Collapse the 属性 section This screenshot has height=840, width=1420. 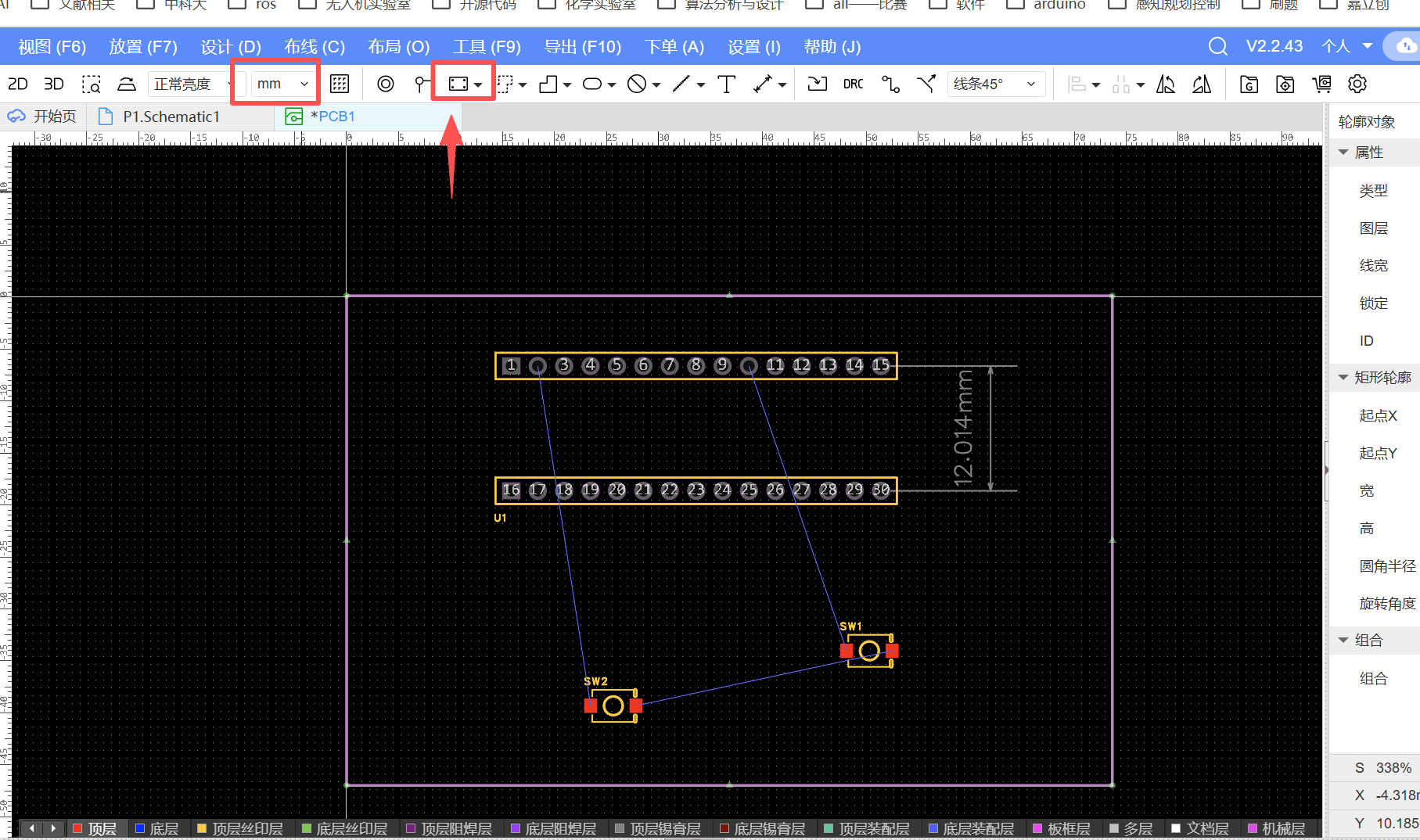(1343, 153)
